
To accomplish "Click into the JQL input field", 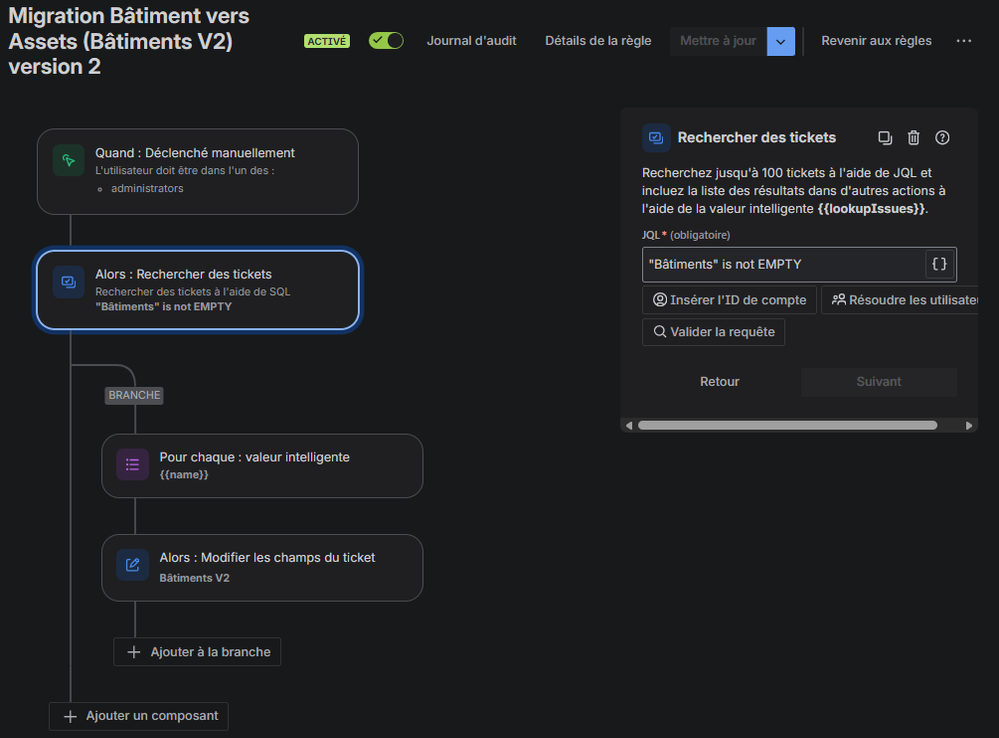I will [x=784, y=264].
